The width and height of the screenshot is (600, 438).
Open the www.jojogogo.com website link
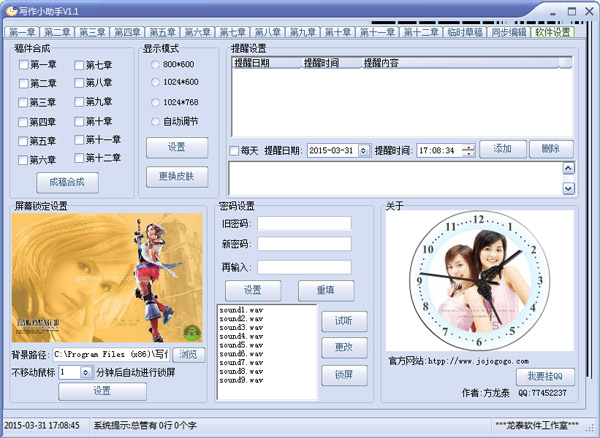478,361
